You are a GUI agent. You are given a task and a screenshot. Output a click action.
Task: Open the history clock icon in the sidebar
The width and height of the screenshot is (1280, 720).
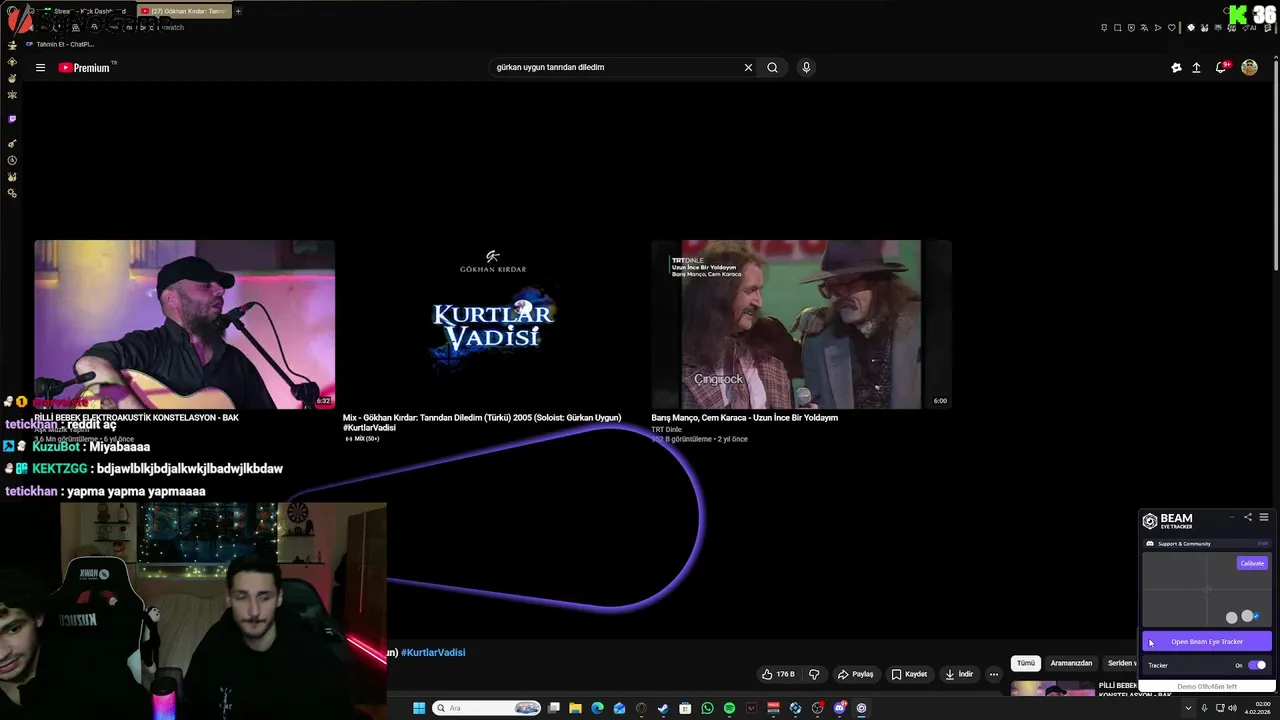click(12, 160)
